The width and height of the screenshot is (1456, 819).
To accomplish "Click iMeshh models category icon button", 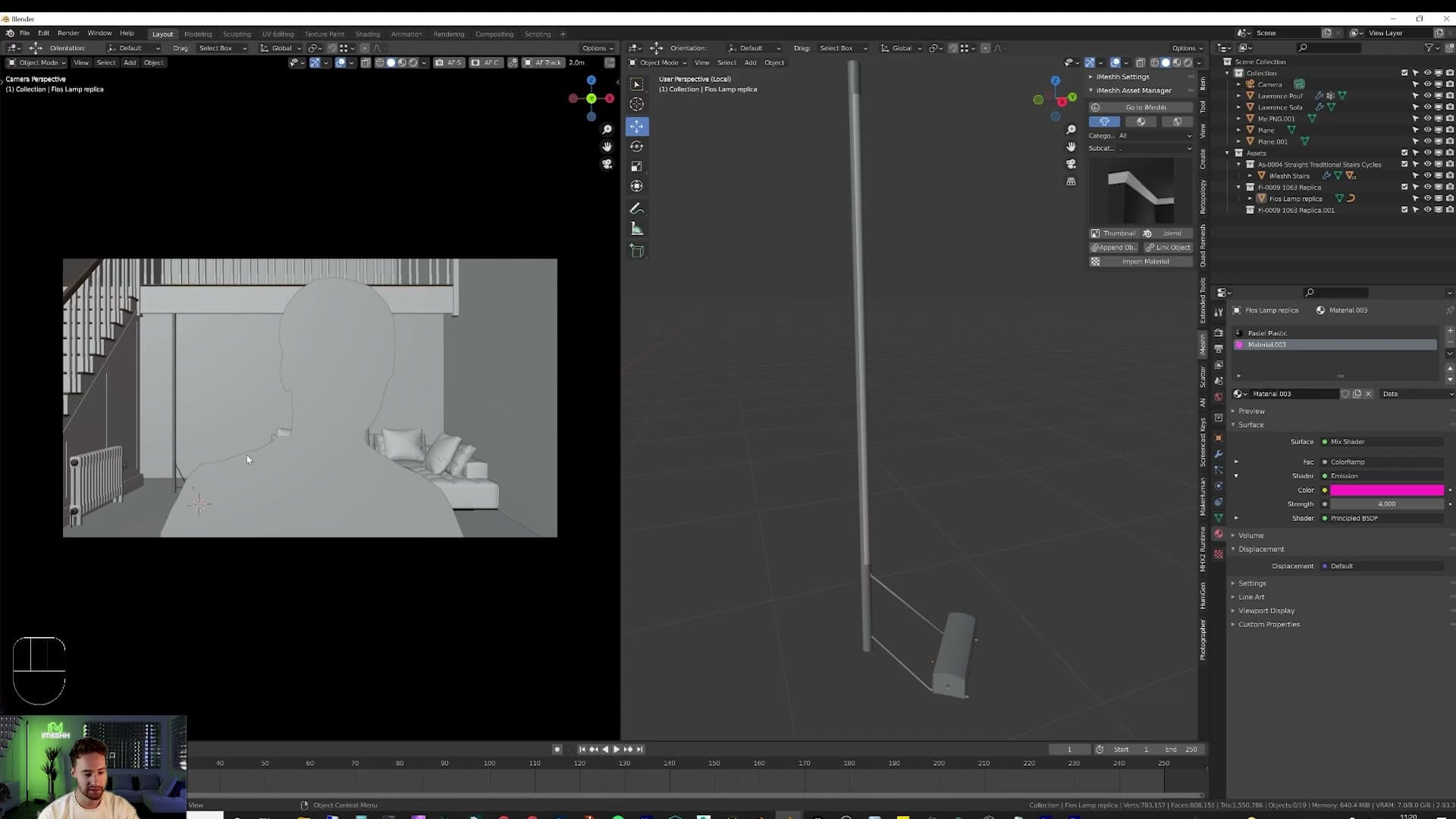I will pyautogui.click(x=1104, y=121).
